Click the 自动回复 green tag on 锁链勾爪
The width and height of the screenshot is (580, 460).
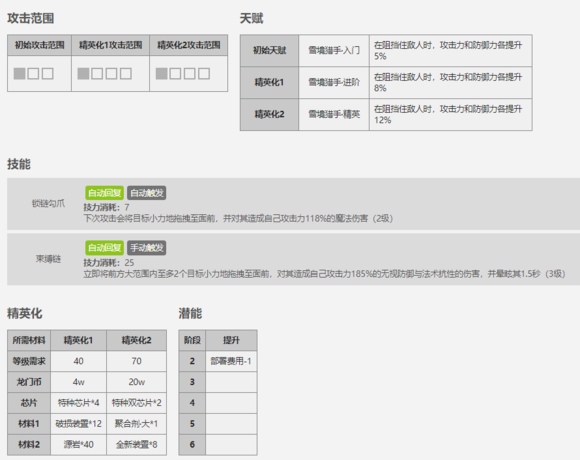(104, 193)
